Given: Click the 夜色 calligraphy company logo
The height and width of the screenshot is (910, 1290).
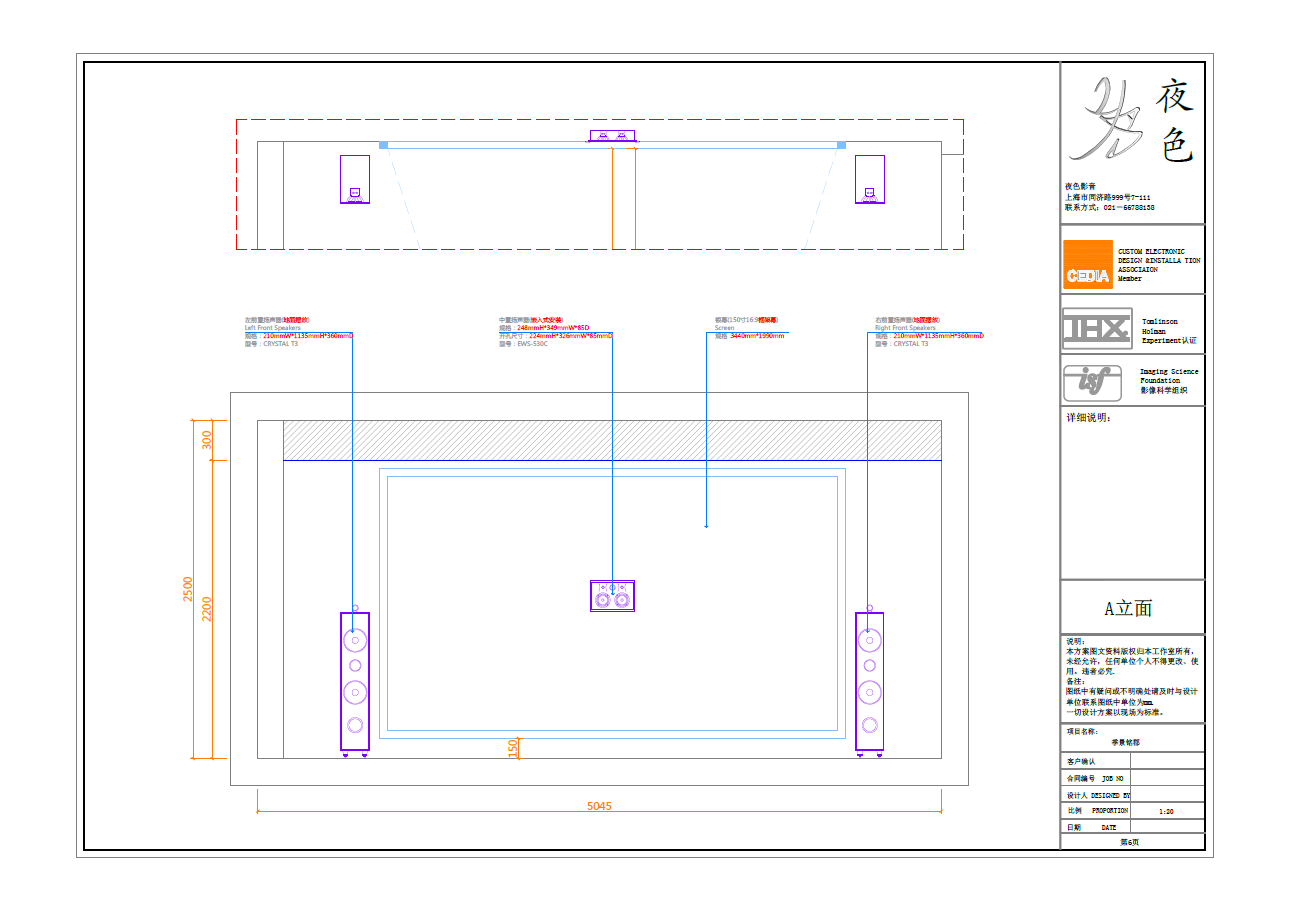Looking at the screenshot, I should coord(1130,120).
